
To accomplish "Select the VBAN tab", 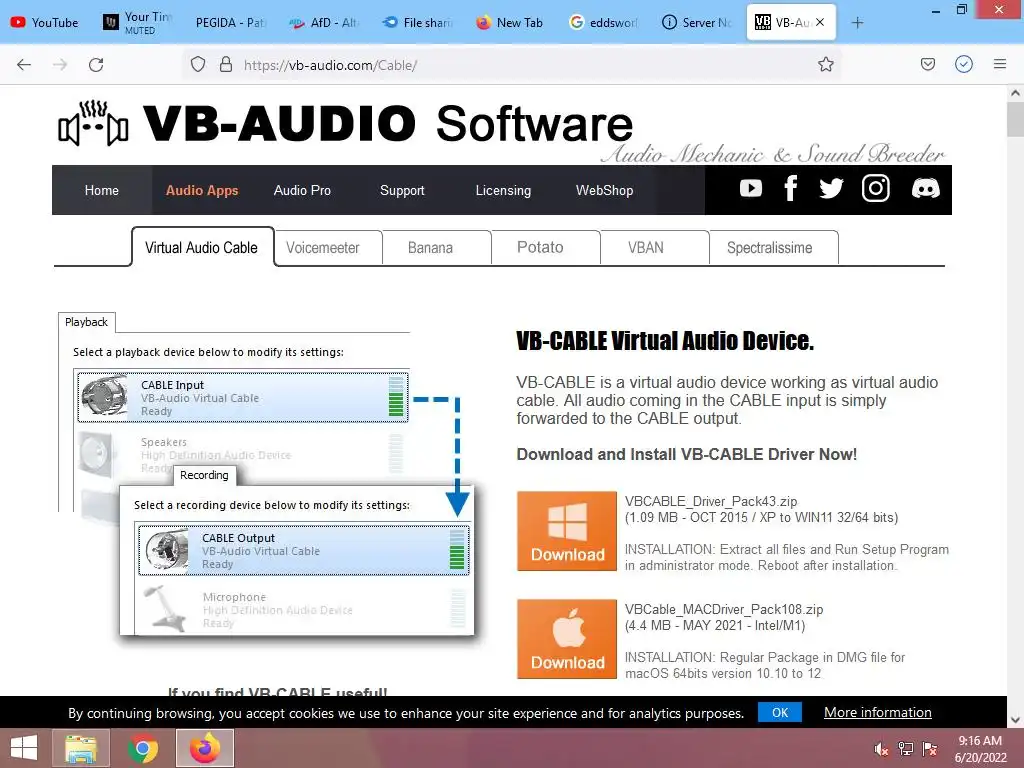I will tap(655, 248).
